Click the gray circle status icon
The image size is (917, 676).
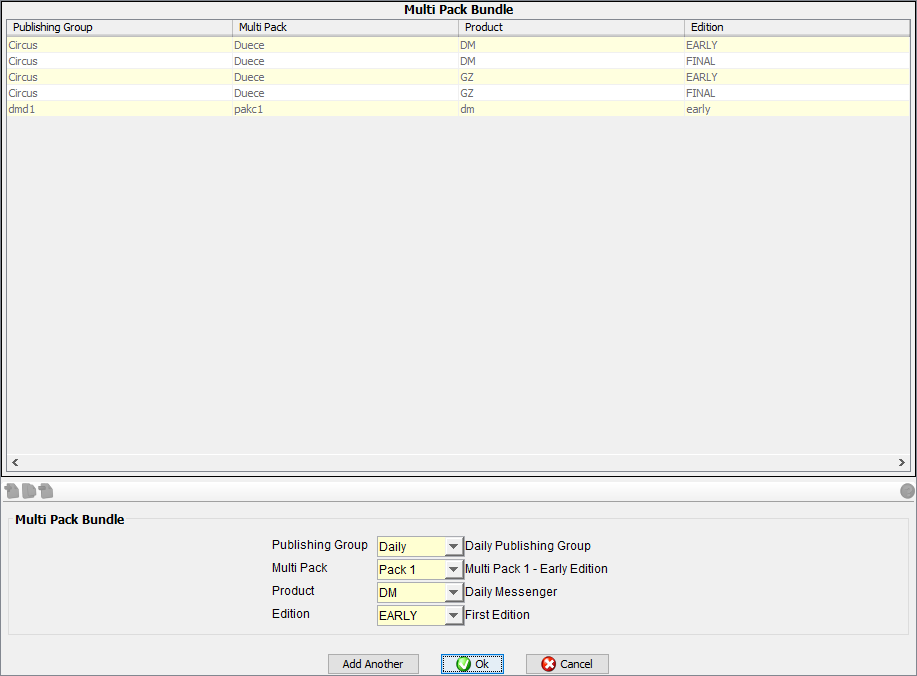pyautogui.click(x=907, y=491)
